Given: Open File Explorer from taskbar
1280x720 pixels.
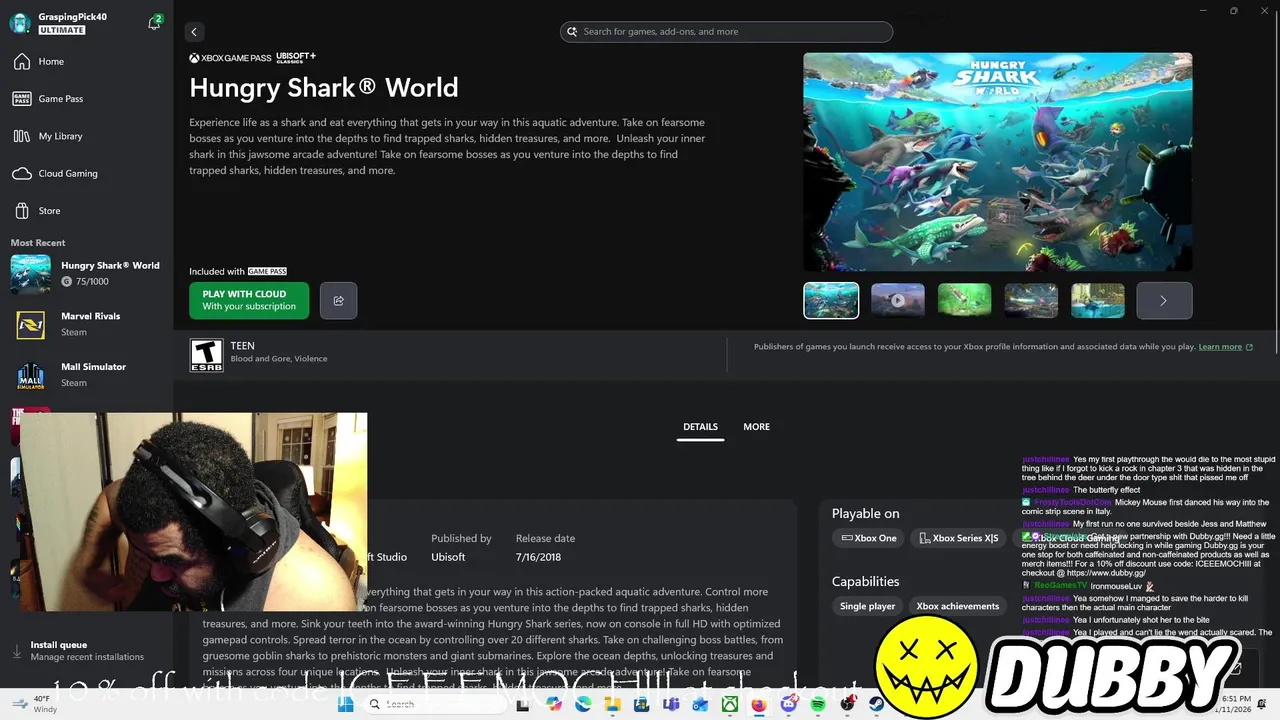Looking at the screenshot, I should (x=612, y=704).
